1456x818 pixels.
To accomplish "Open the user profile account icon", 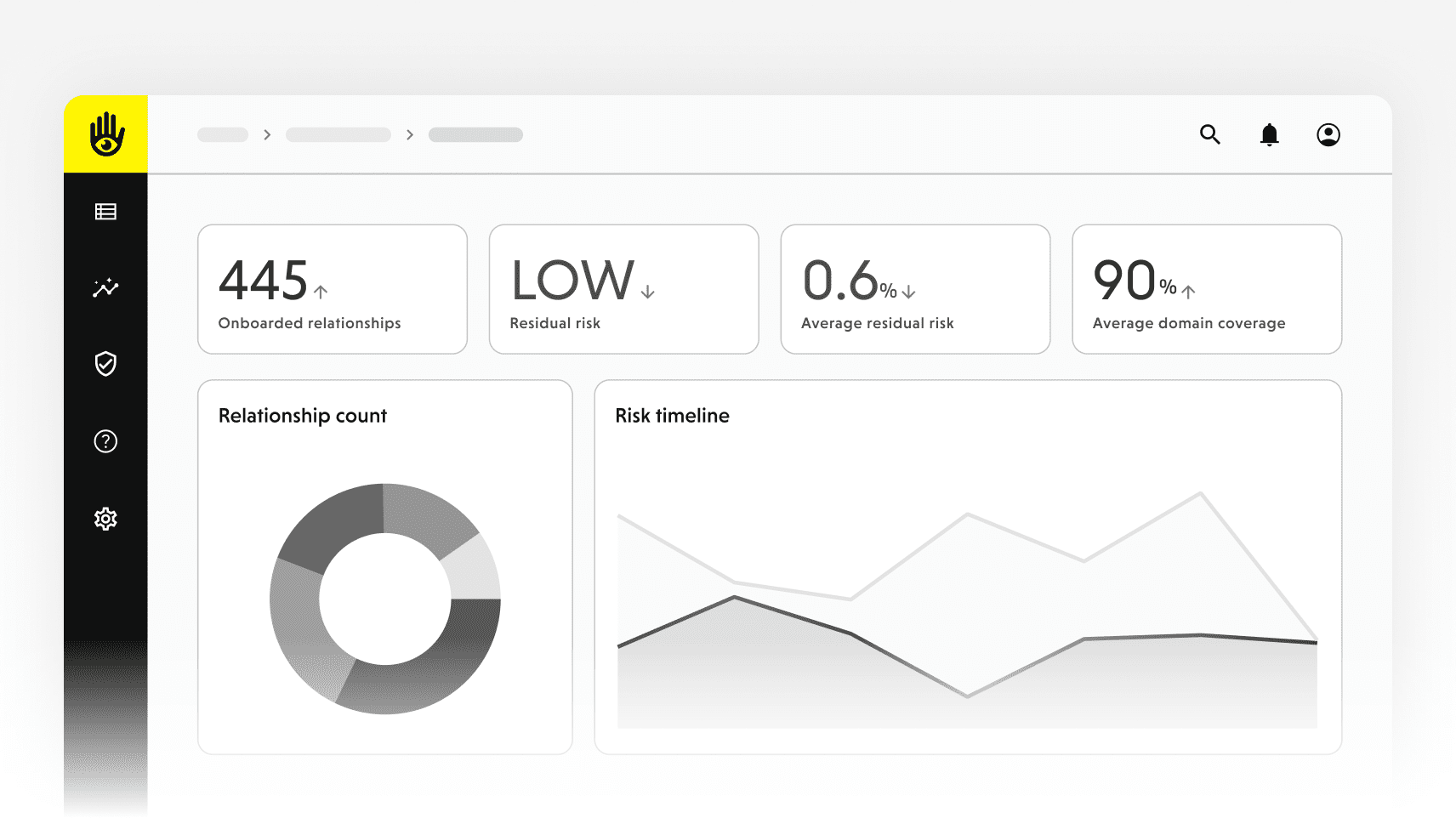I will [1328, 134].
